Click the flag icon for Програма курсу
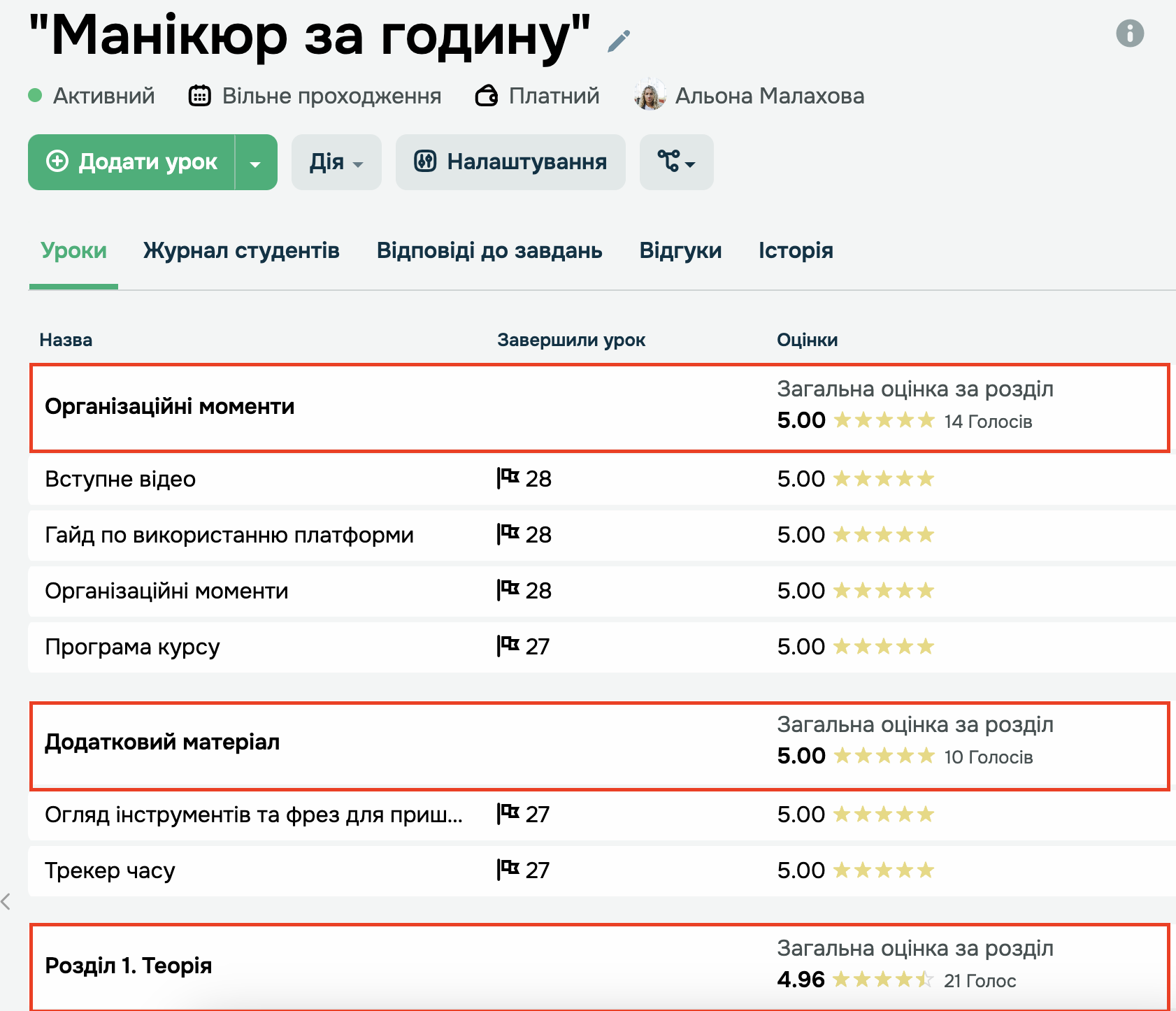 pos(508,646)
